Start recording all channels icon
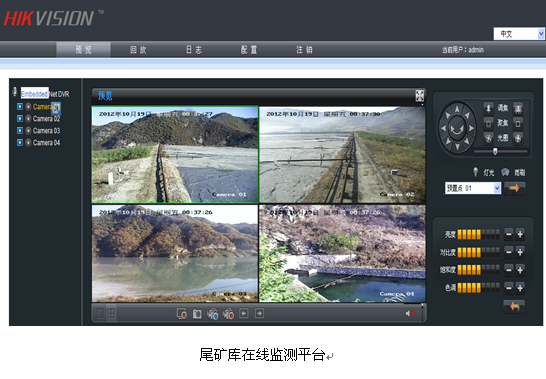 (x=212, y=314)
